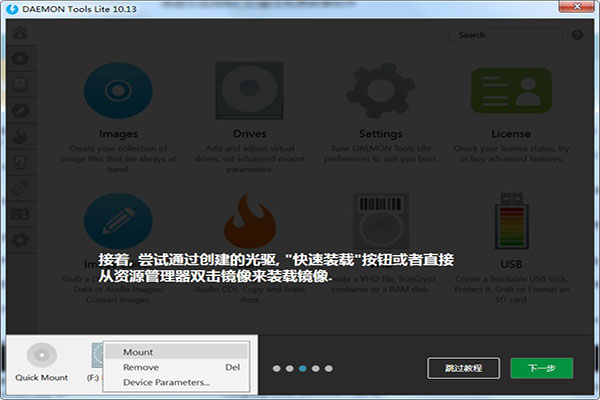Click the pencil image editor tile
Viewport: 600px width, 400px height.
click(118, 220)
